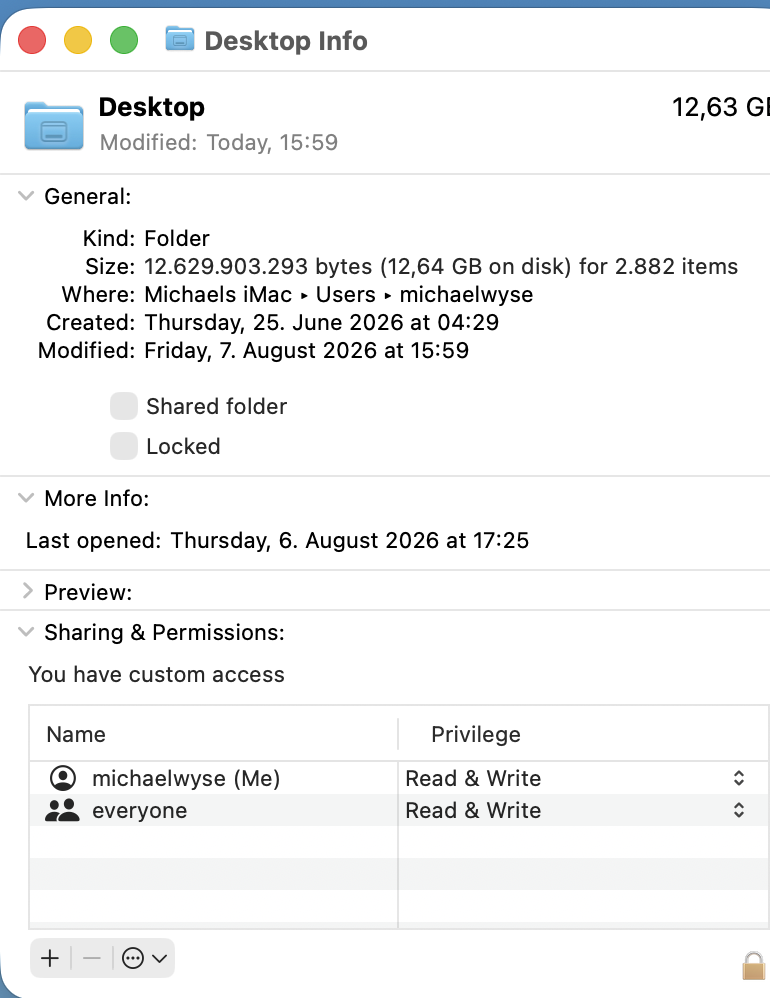Collapse the General section
This screenshot has height=998, width=770.
coord(26,196)
